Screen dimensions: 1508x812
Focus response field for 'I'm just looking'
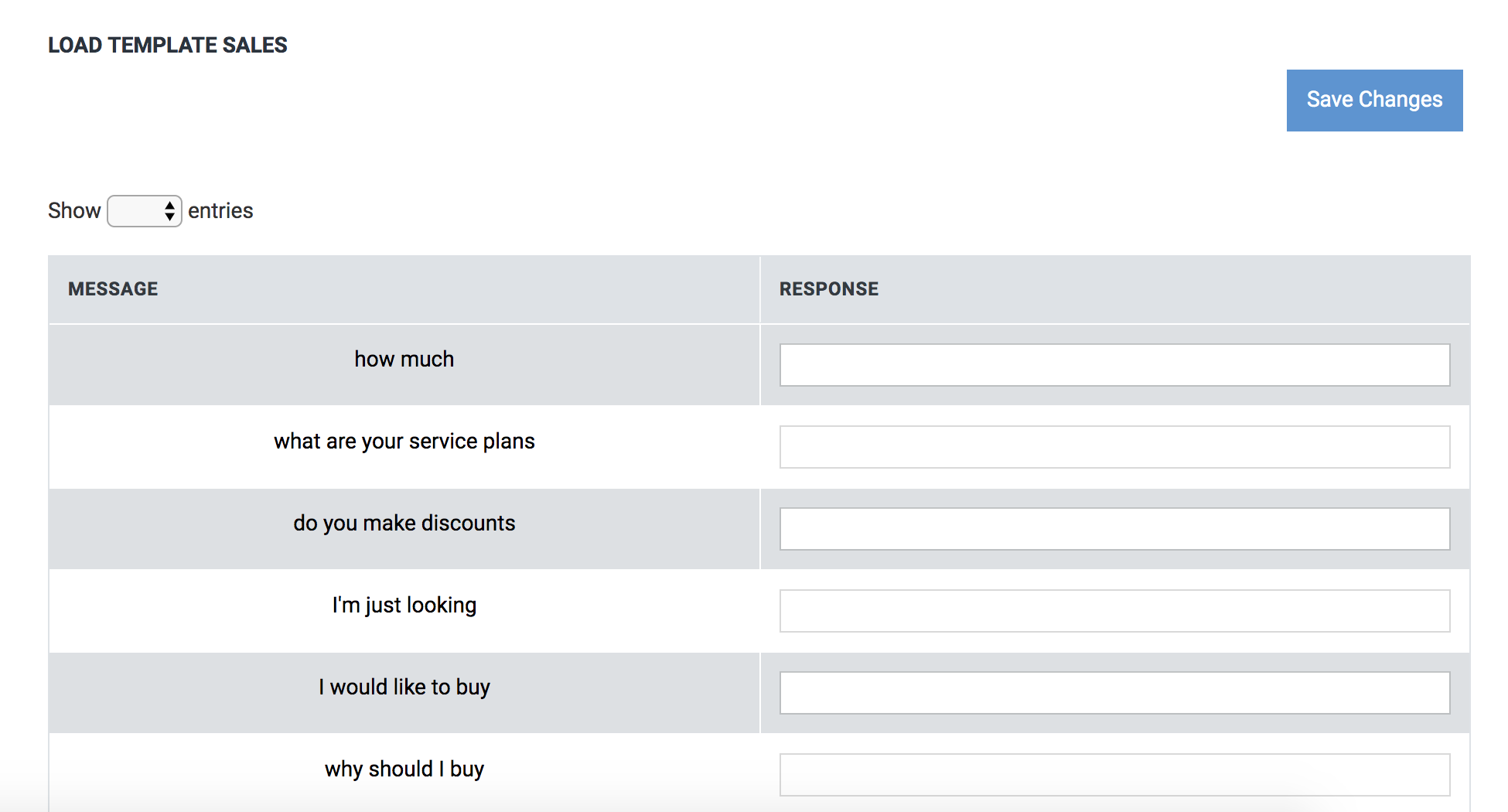pyautogui.click(x=1114, y=611)
